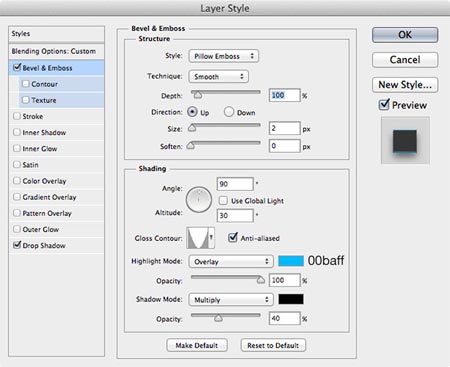
Task: Enable the Contour checkbox
Action: [25, 83]
